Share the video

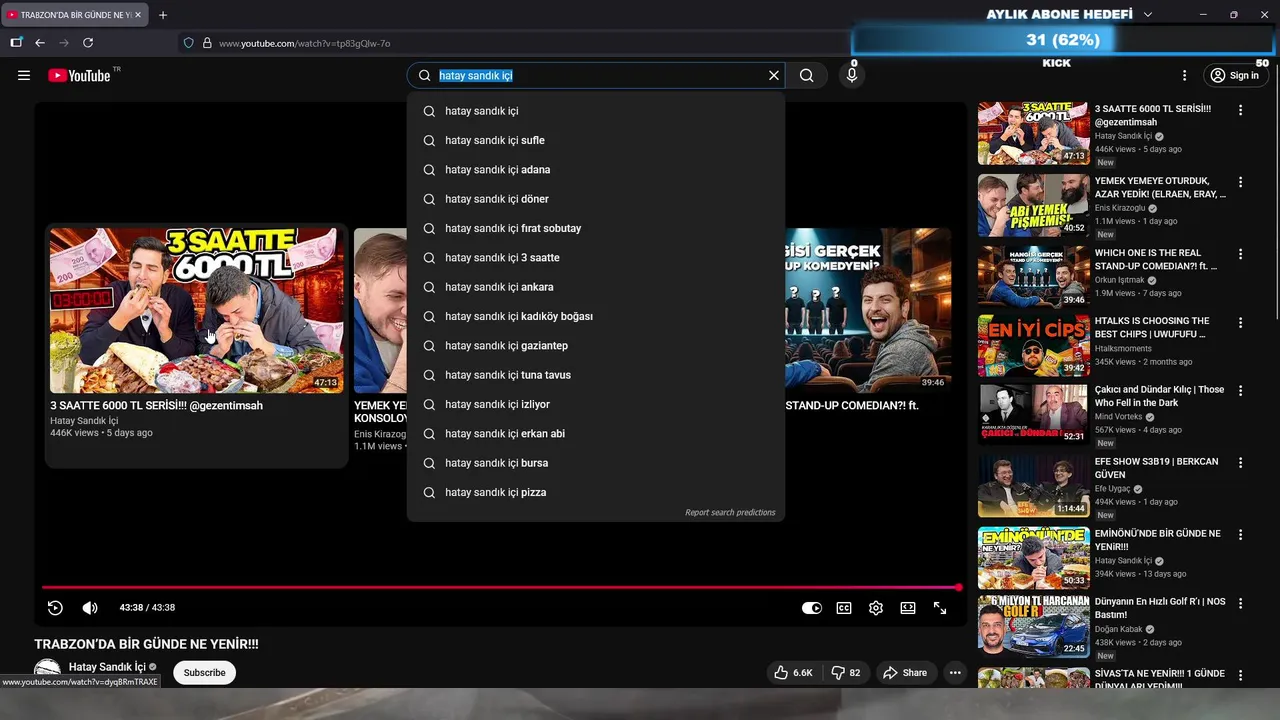tap(905, 673)
